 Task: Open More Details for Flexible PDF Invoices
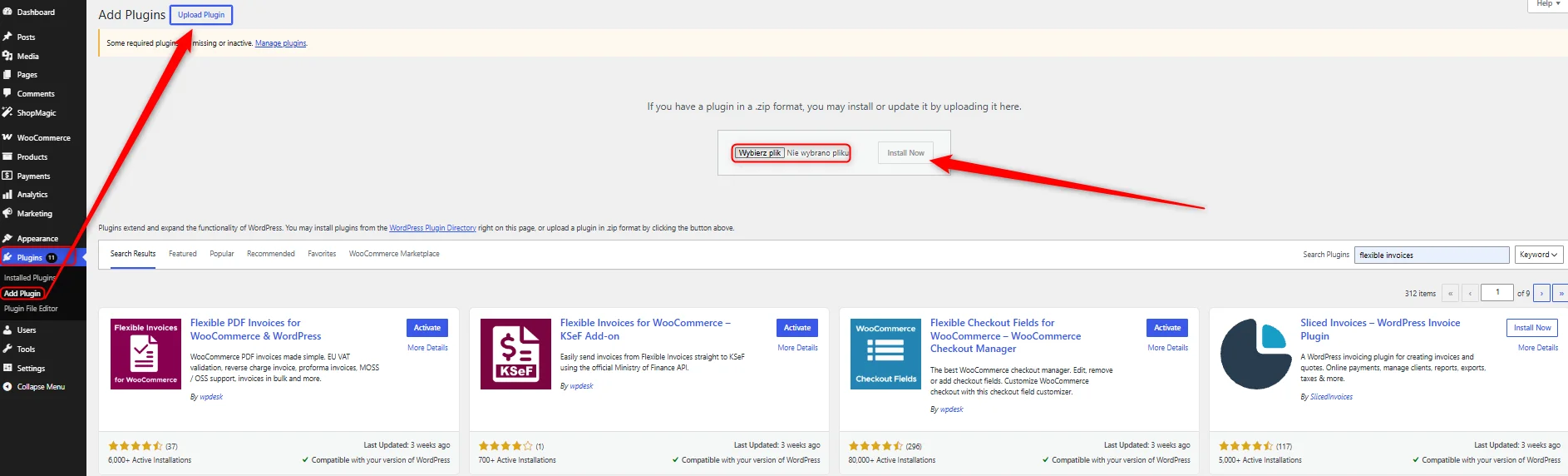point(427,348)
